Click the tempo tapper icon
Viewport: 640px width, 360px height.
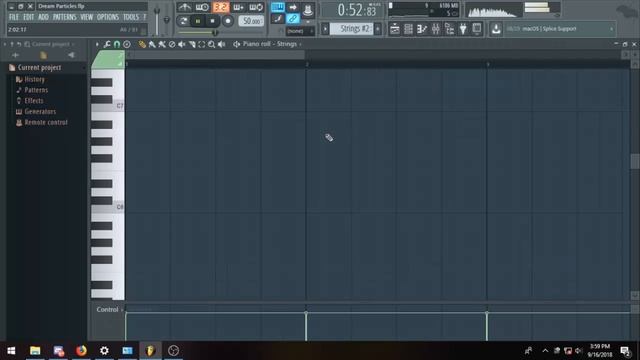(x=477, y=29)
